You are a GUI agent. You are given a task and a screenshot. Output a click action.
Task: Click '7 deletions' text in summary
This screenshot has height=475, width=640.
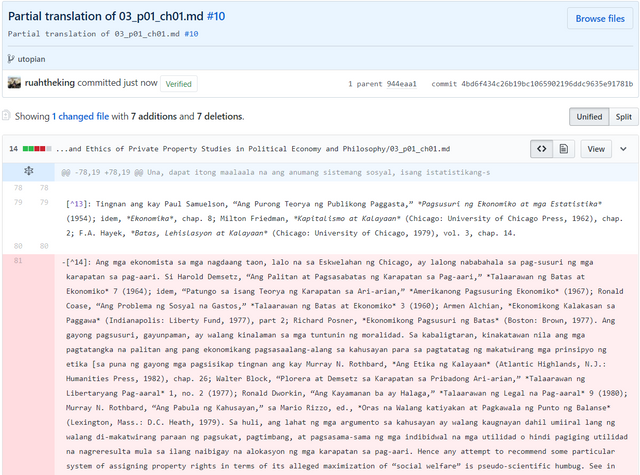click(220, 116)
